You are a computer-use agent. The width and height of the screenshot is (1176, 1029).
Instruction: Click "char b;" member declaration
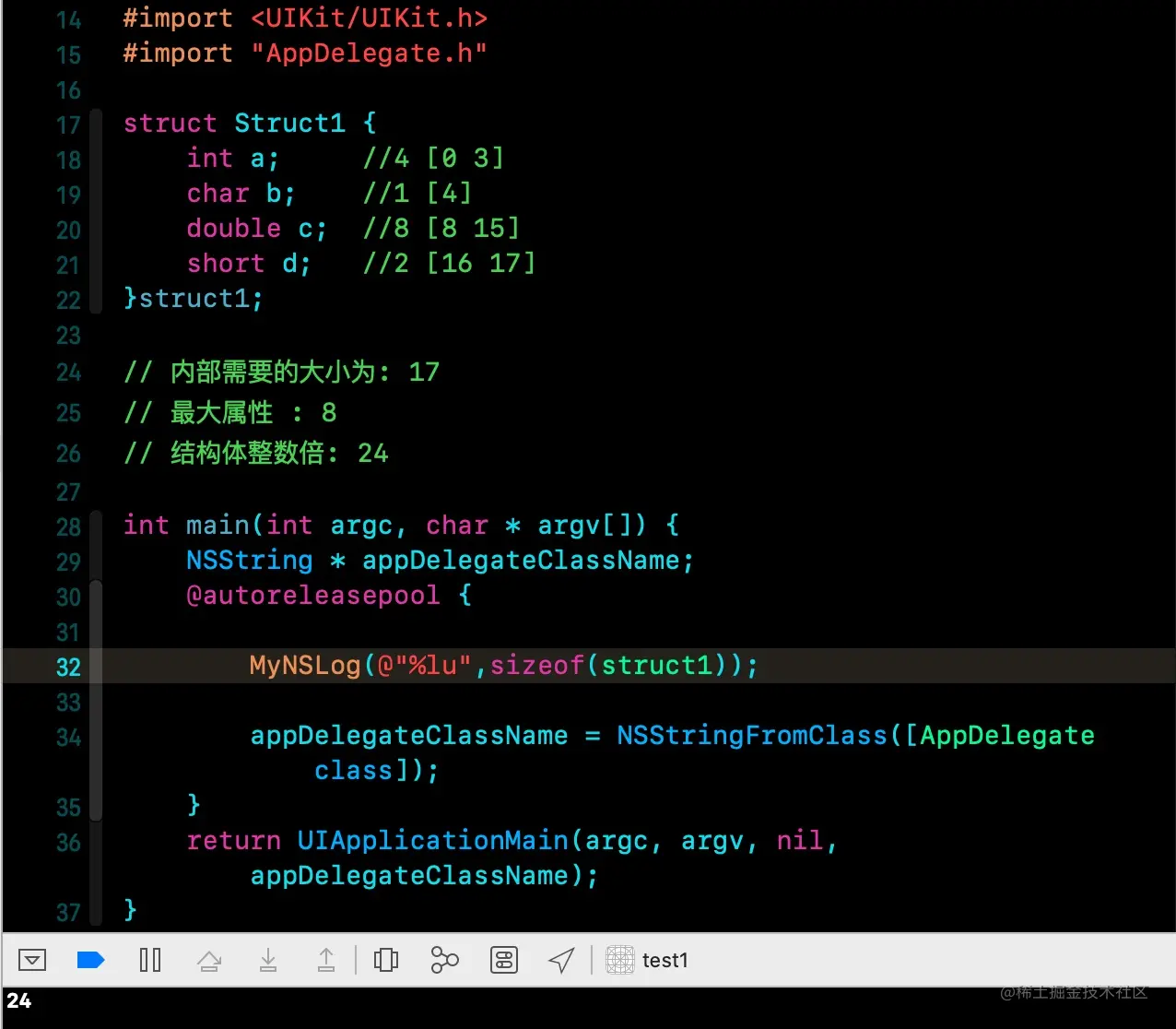[x=241, y=194]
